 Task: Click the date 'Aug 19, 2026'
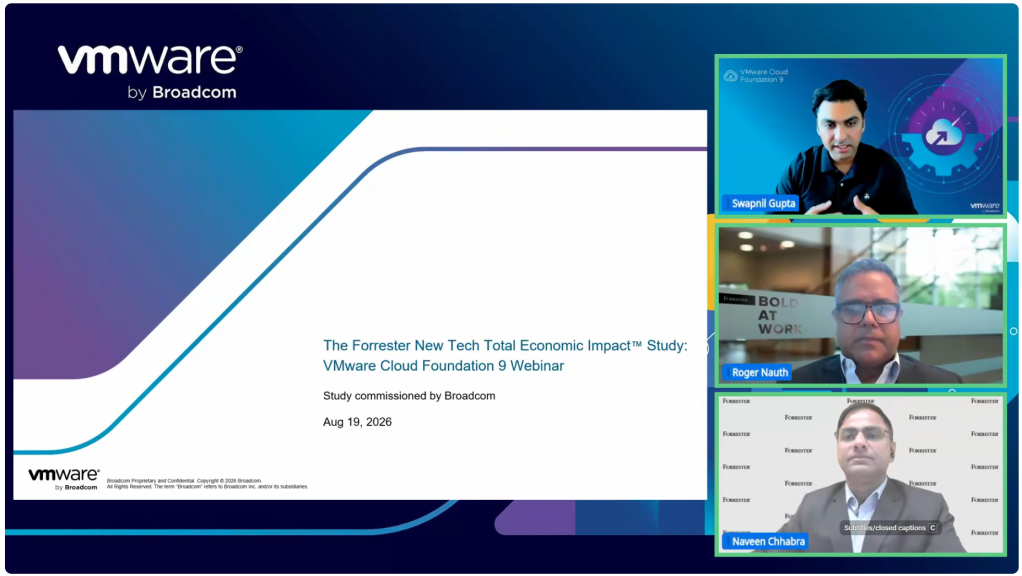point(357,422)
